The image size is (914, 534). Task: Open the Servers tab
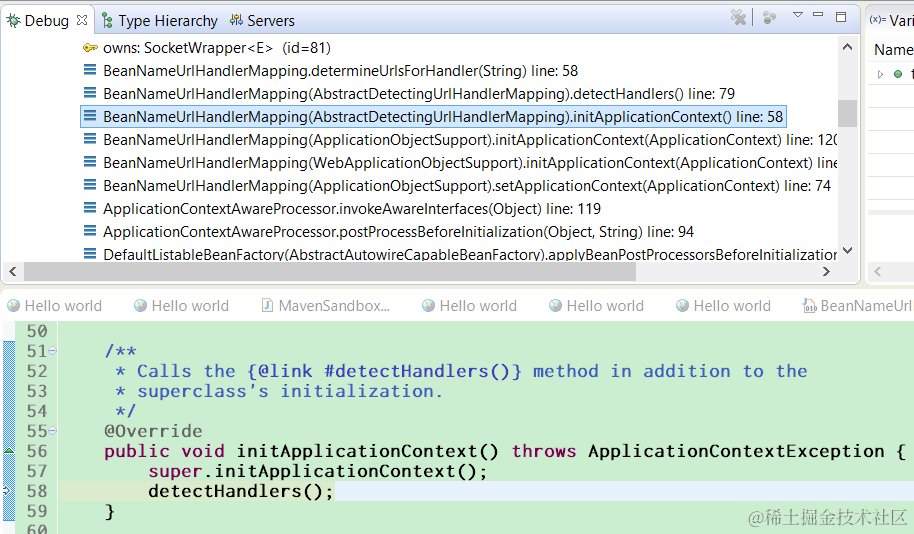click(262, 21)
